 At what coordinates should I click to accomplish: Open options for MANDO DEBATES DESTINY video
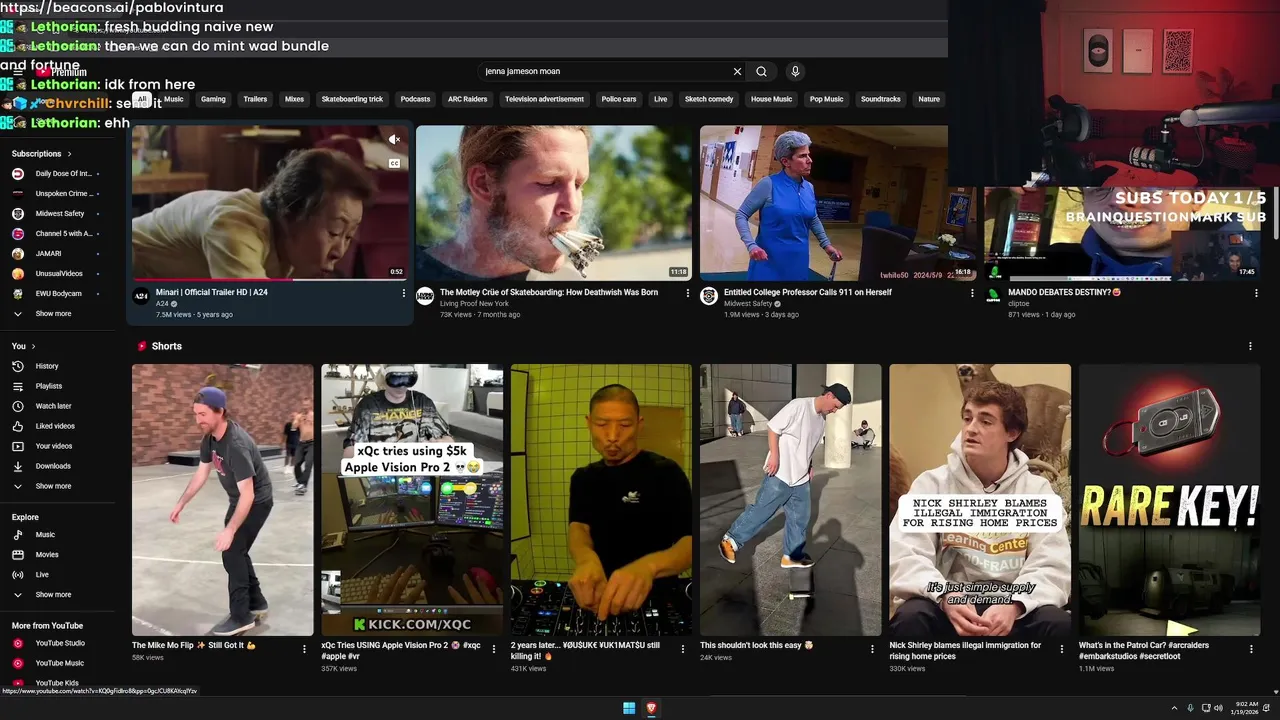point(1255,293)
